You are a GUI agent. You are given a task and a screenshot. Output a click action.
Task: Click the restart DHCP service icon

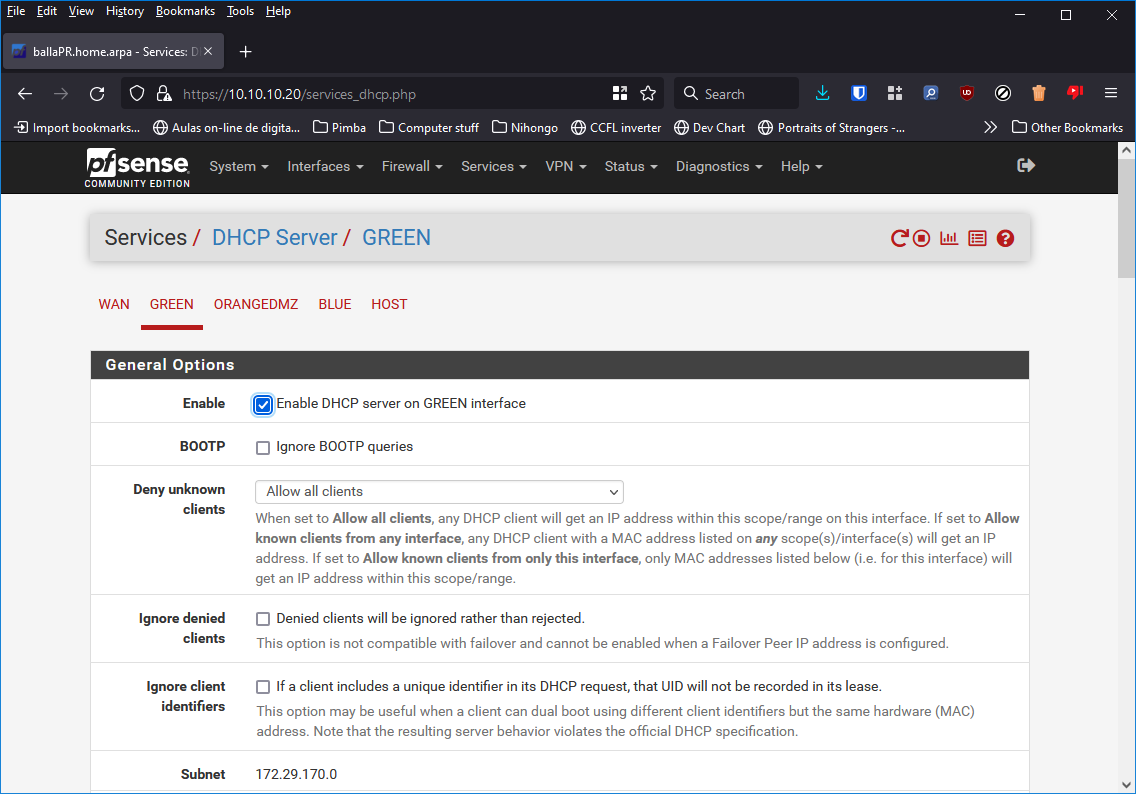tap(899, 238)
